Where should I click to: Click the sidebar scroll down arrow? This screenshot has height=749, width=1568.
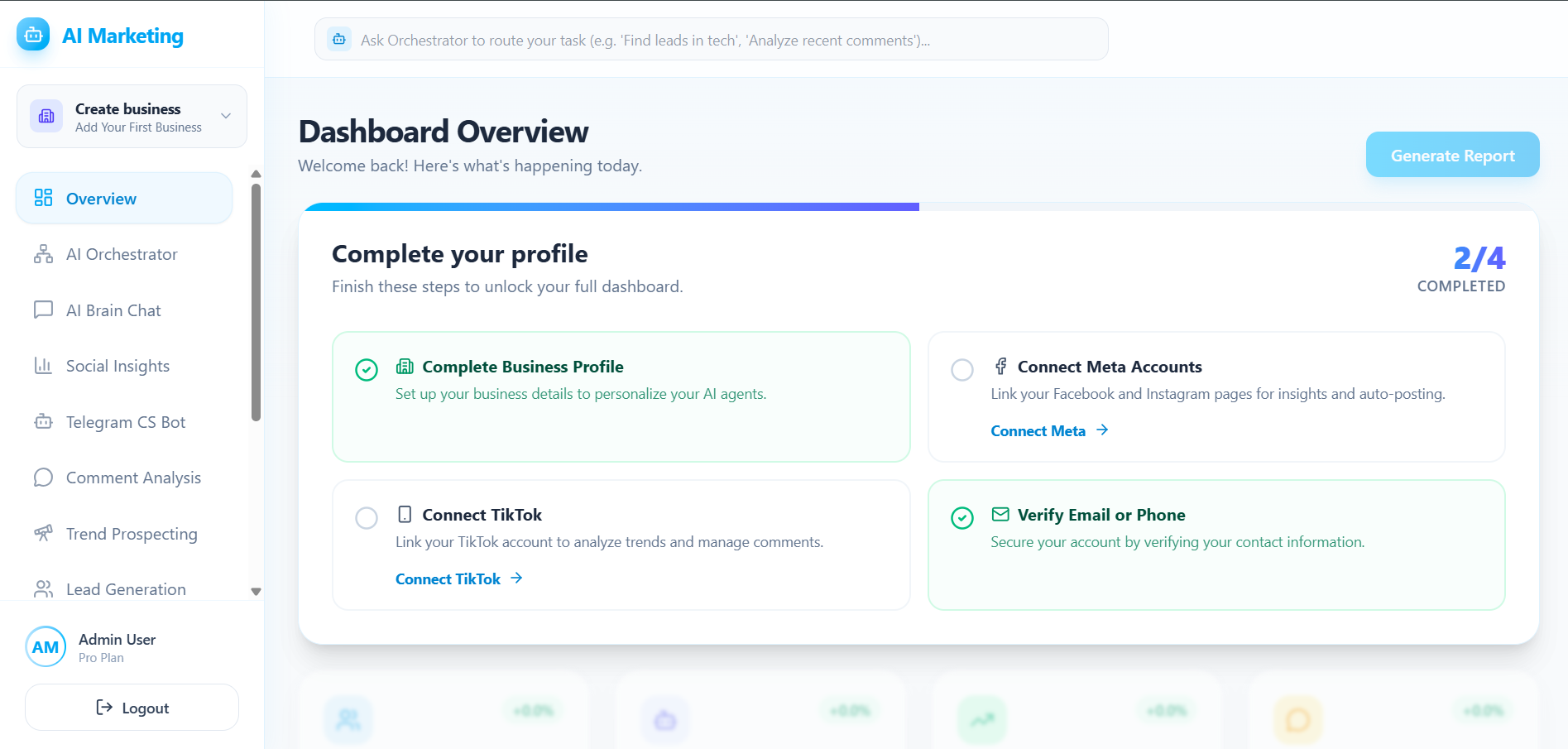pyautogui.click(x=257, y=592)
